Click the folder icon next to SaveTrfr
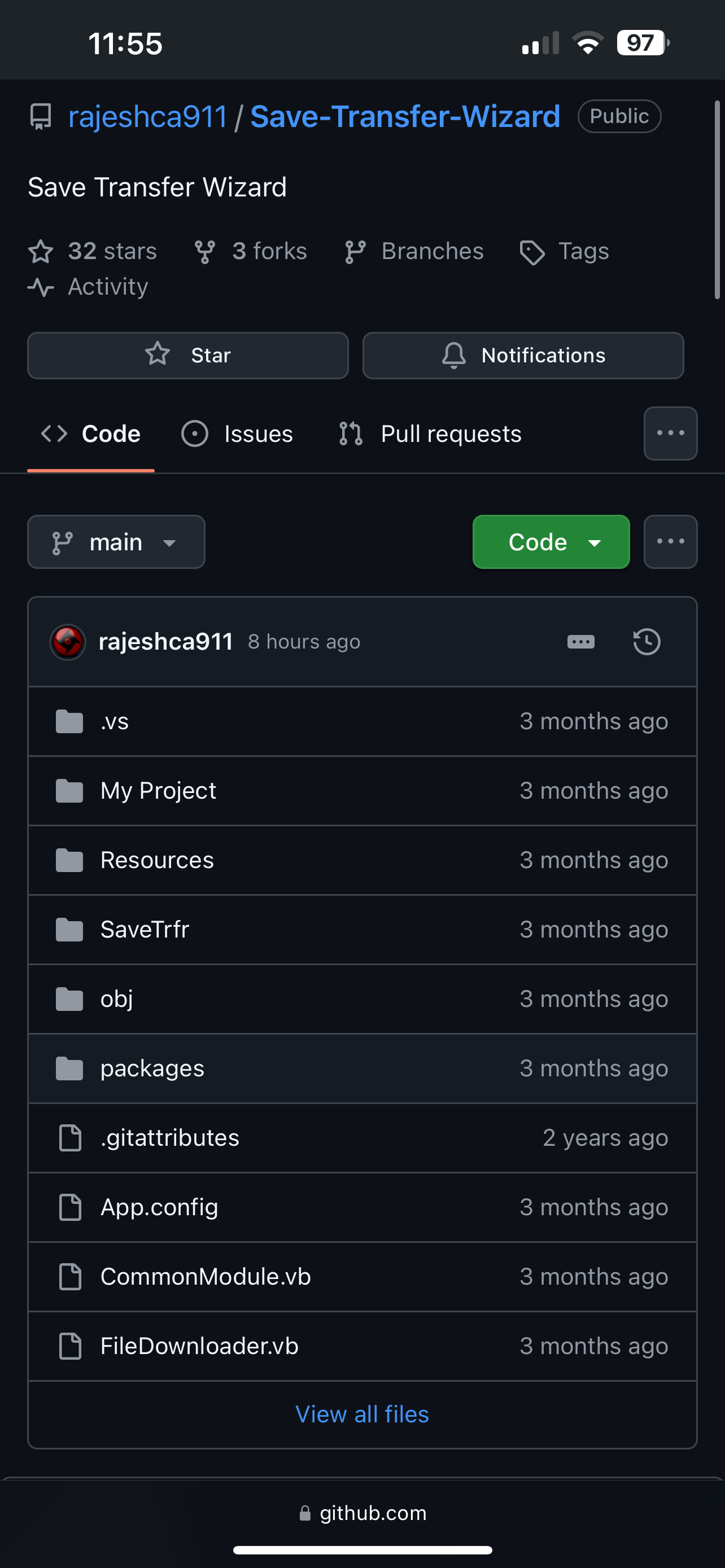The image size is (725, 1568). (69, 930)
